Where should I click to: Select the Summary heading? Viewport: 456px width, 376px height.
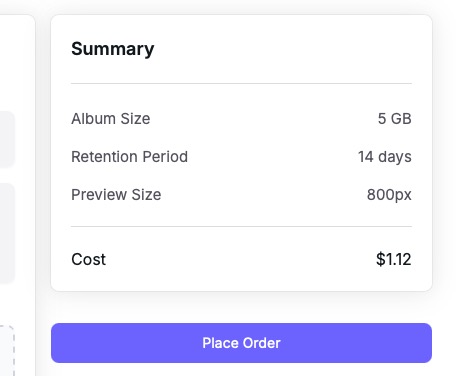tap(113, 49)
